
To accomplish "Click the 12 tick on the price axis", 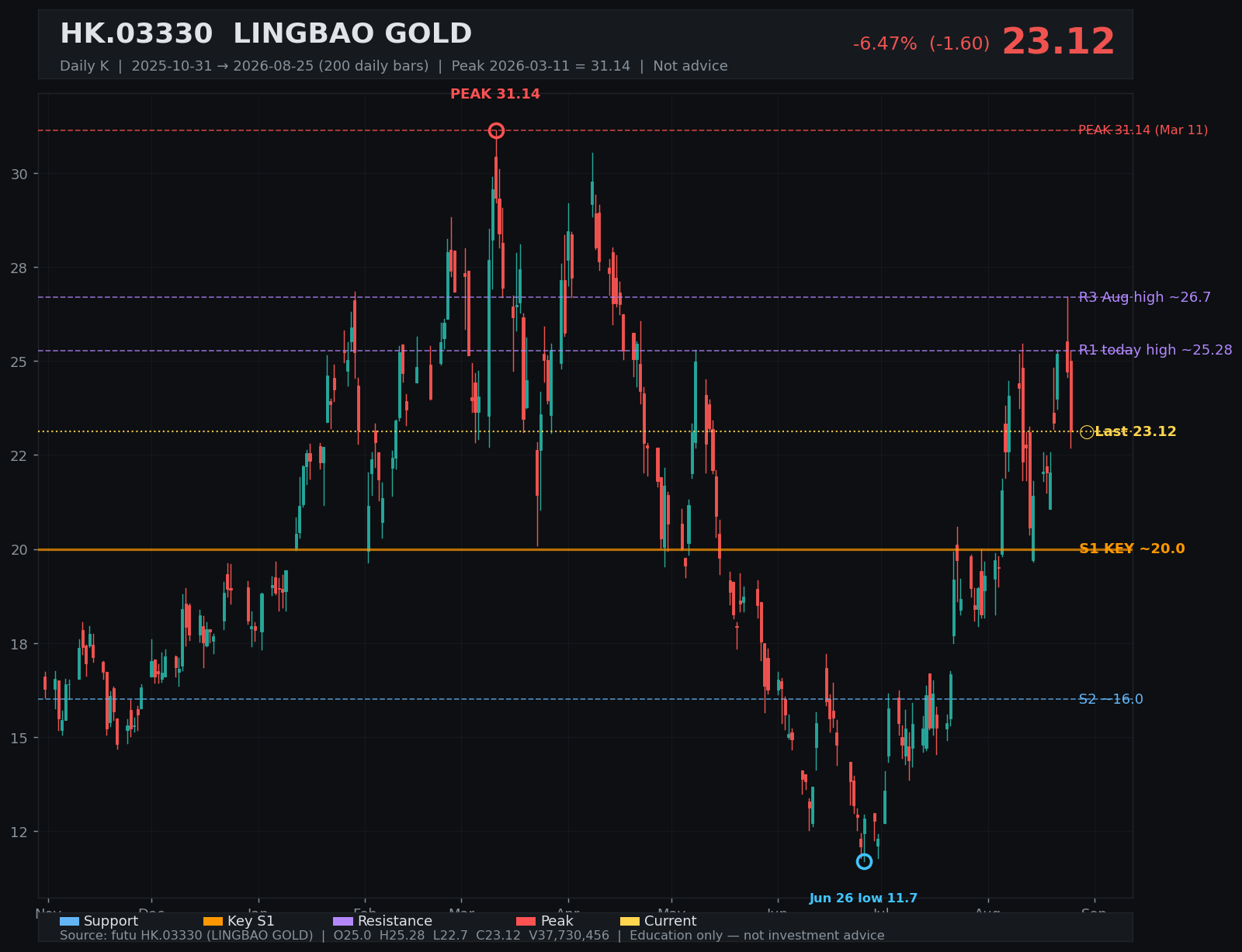I will coord(19,832).
